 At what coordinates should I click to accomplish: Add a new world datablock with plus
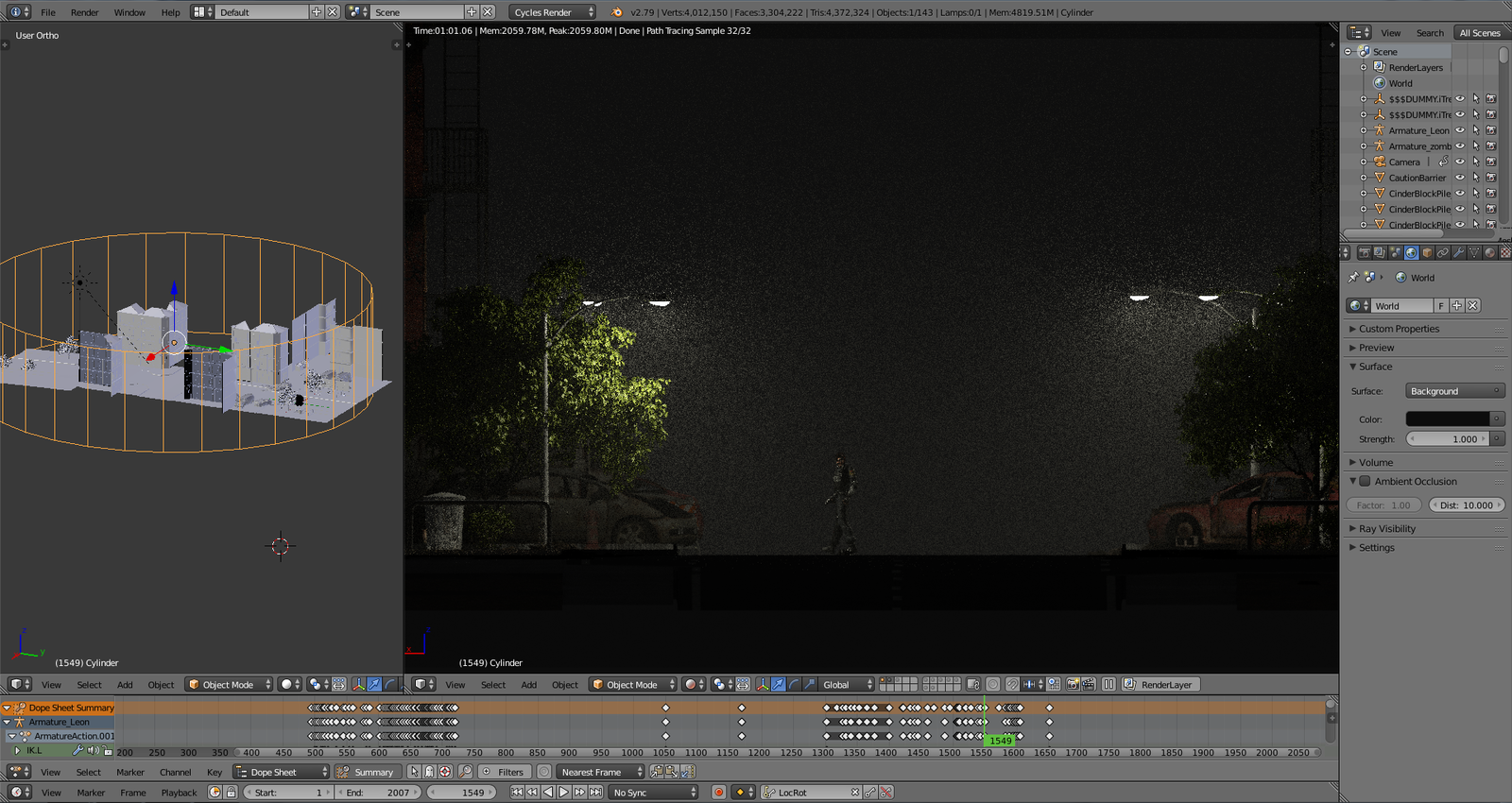coord(1457,305)
